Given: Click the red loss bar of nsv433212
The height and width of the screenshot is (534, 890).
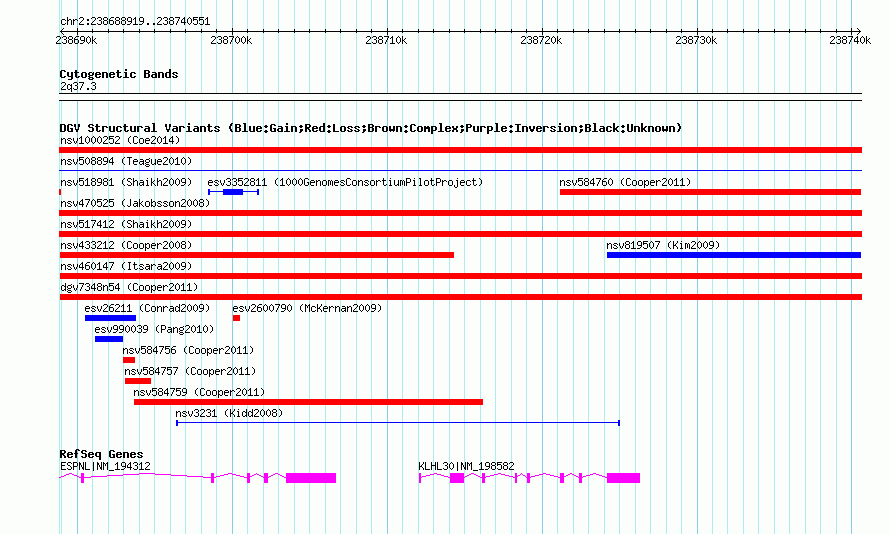Looking at the screenshot, I should pyautogui.click(x=257, y=255).
